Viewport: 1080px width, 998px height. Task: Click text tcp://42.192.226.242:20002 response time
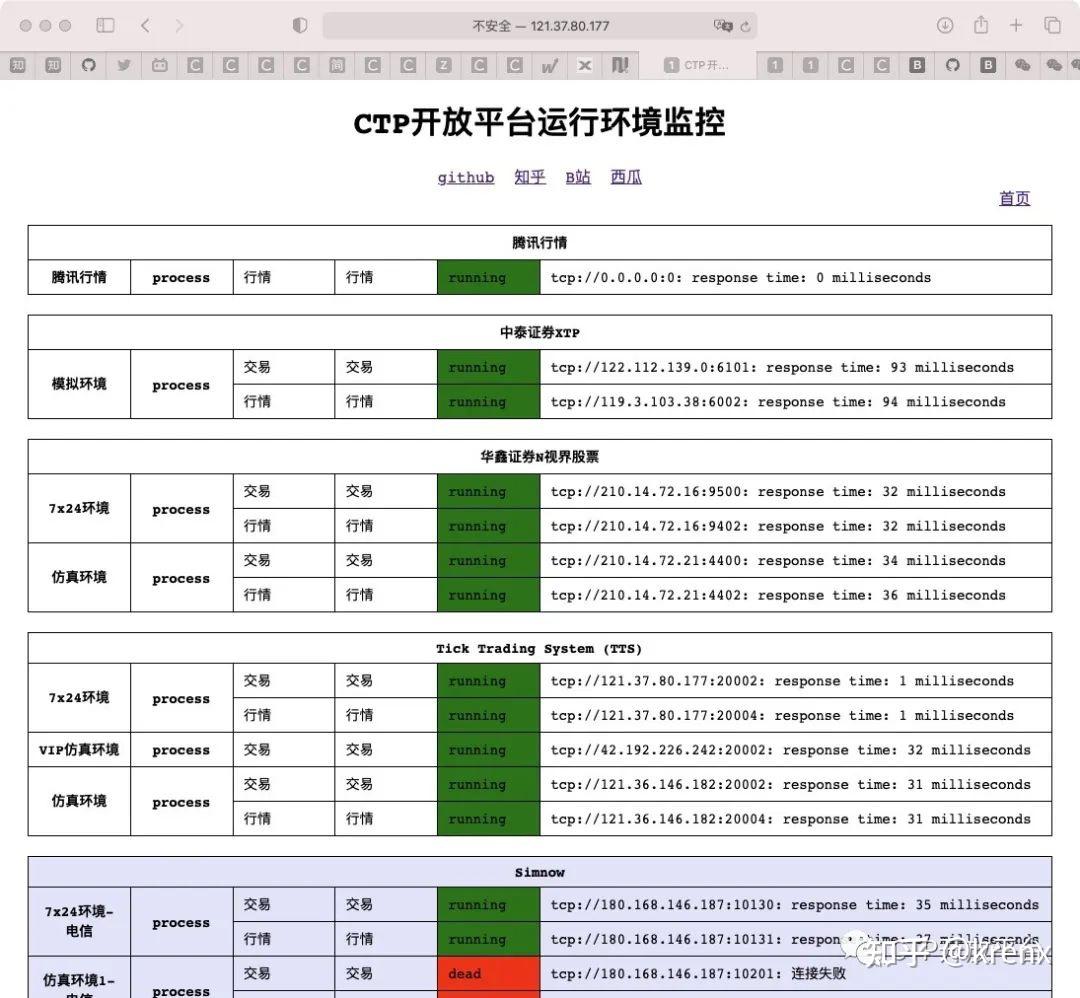tap(790, 749)
